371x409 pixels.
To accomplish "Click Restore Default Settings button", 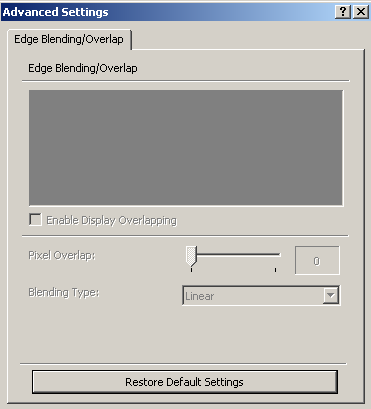I will point(185,382).
